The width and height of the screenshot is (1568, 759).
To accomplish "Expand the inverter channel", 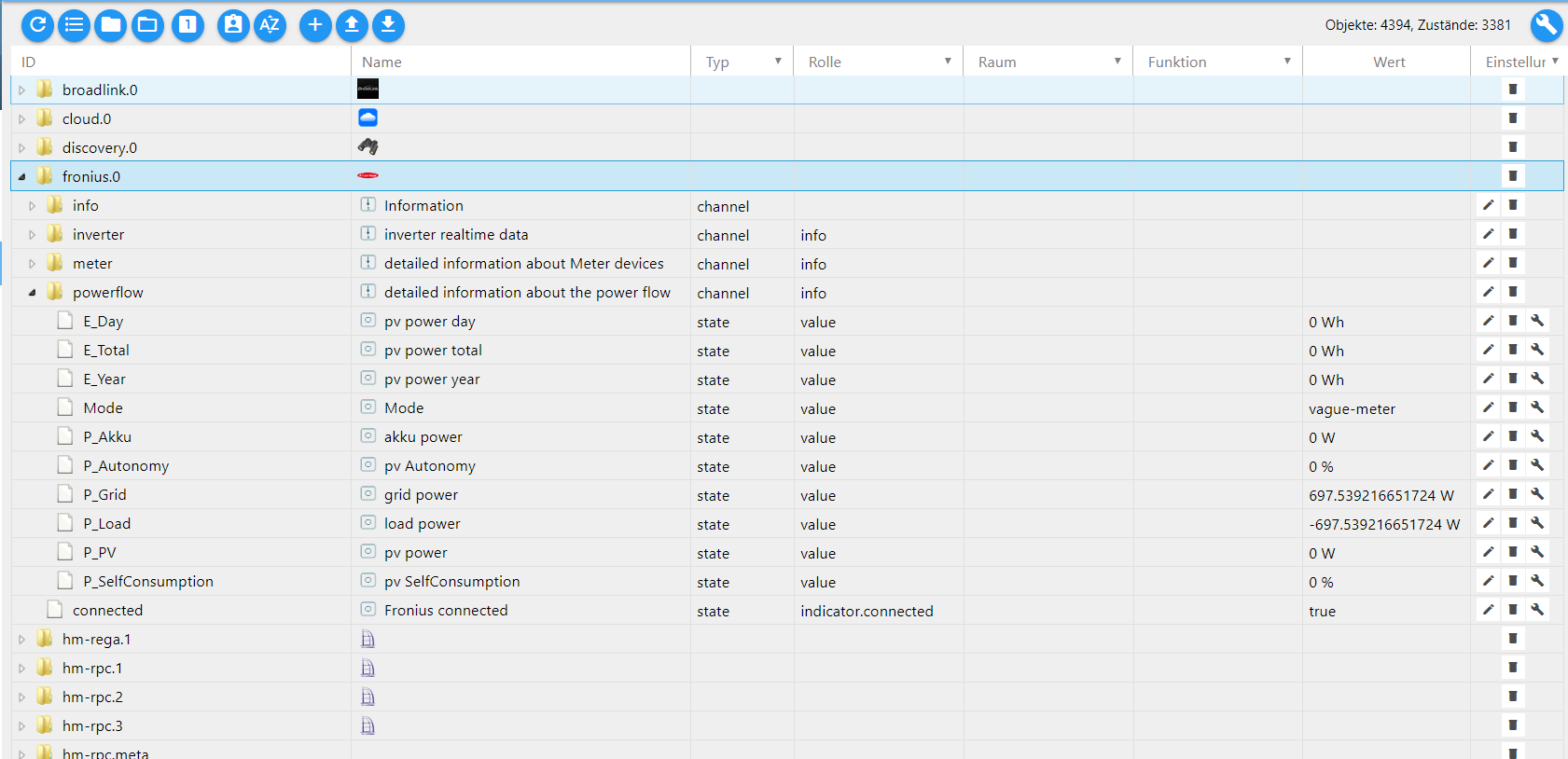I will 33,235.
